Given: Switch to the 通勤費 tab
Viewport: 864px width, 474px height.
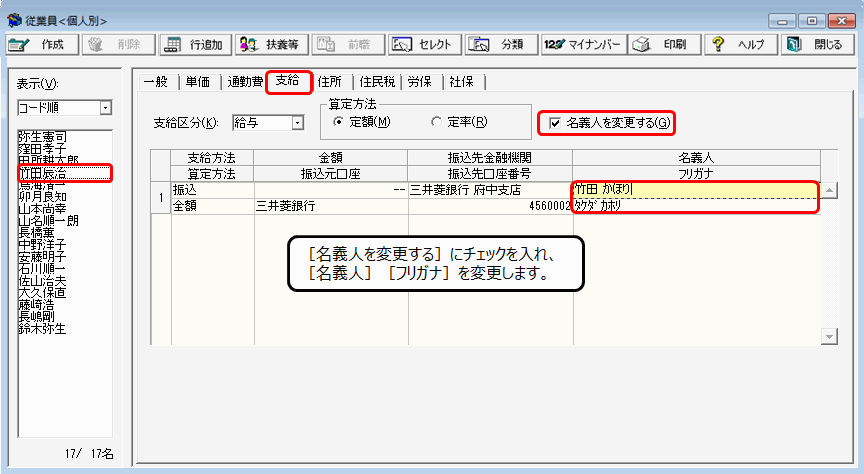Looking at the screenshot, I should pos(246,81).
